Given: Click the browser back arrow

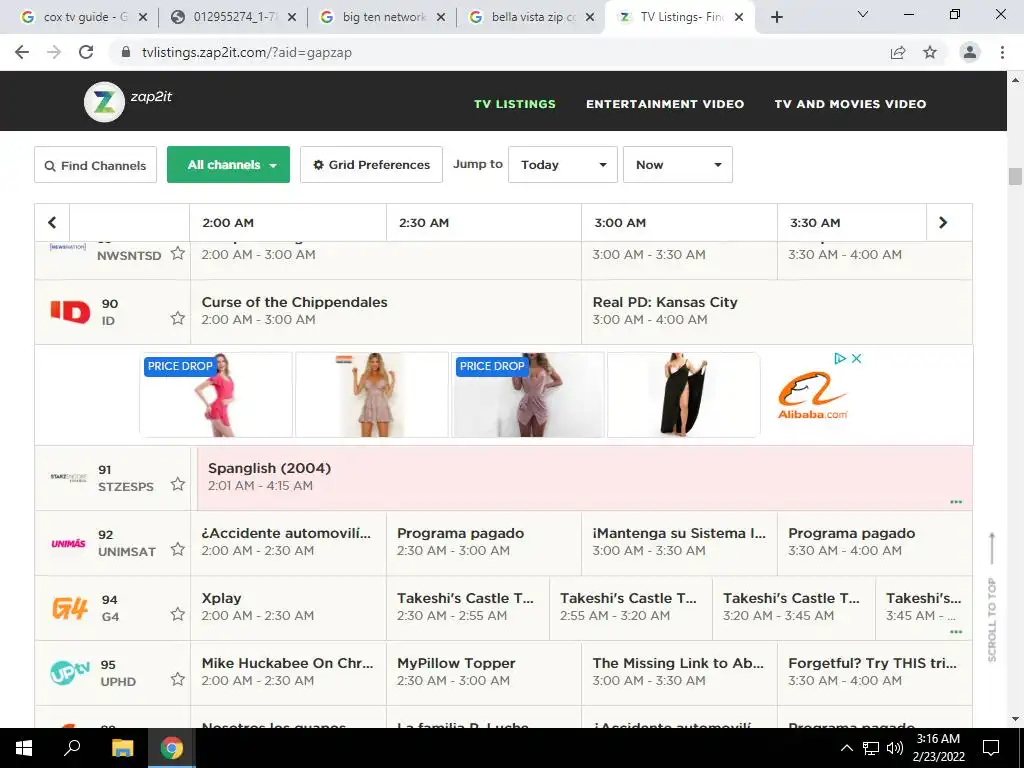Looking at the screenshot, I should coord(22,52).
